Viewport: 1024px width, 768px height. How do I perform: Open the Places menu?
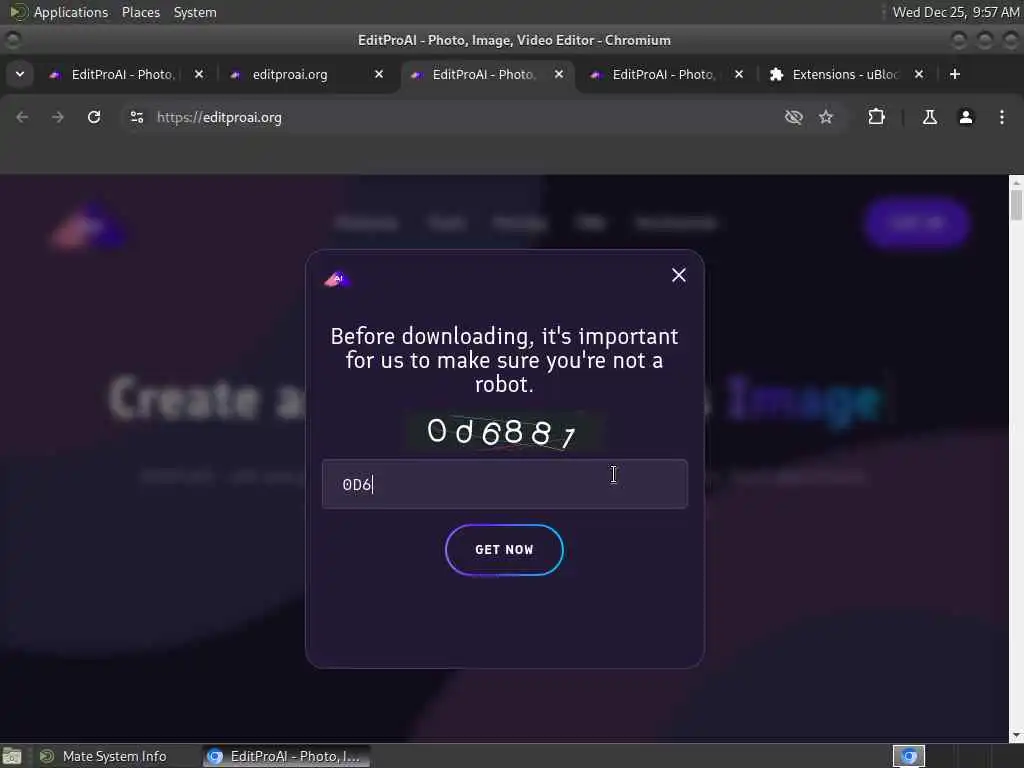click(140, 12)
